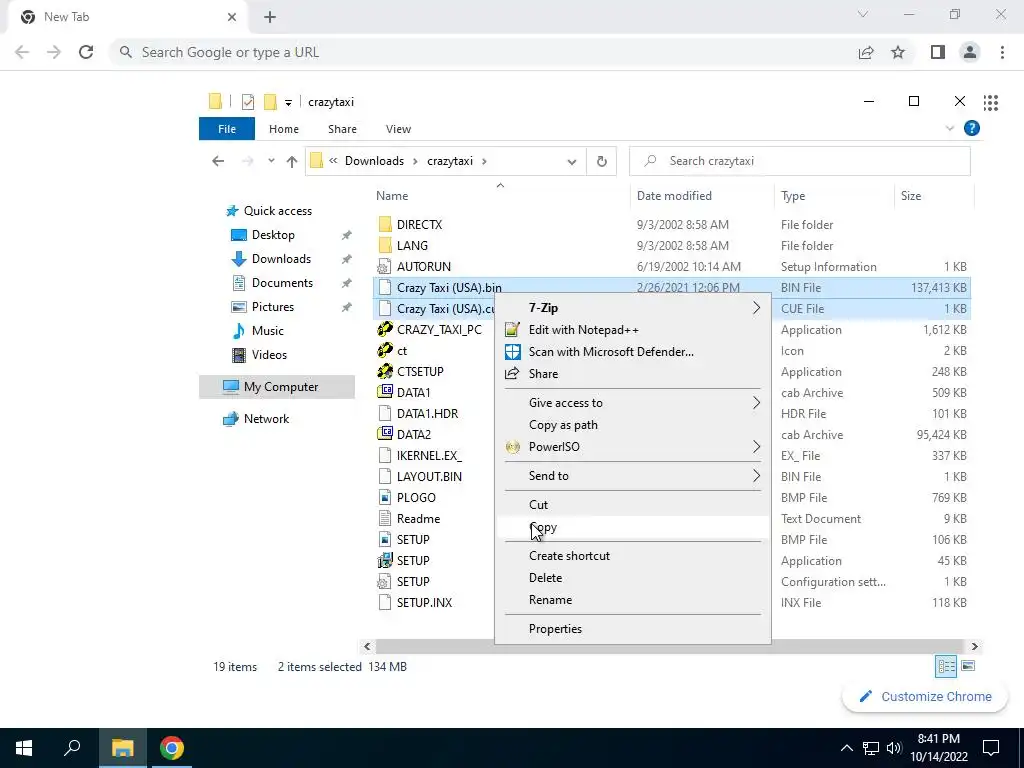
Task: Expand the Send to submenu
Action: pos(633,476)
